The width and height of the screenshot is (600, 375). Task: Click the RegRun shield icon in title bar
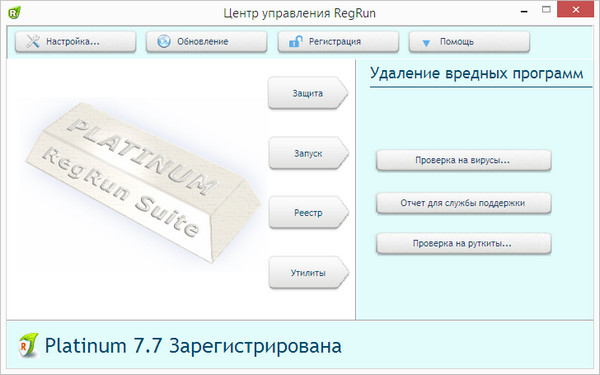click(14, 13)
